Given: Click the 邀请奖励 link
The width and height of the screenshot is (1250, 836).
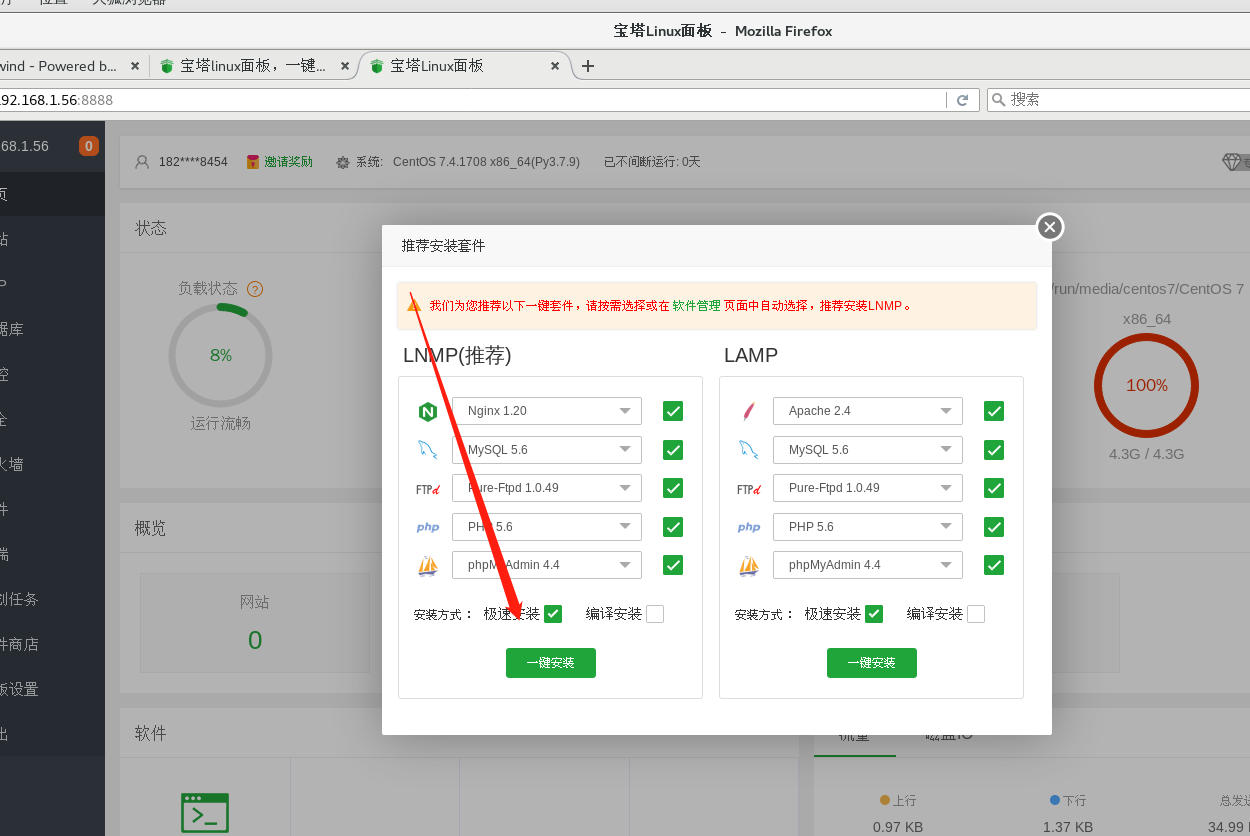Looking at the screenshot, I should point(288,162).
